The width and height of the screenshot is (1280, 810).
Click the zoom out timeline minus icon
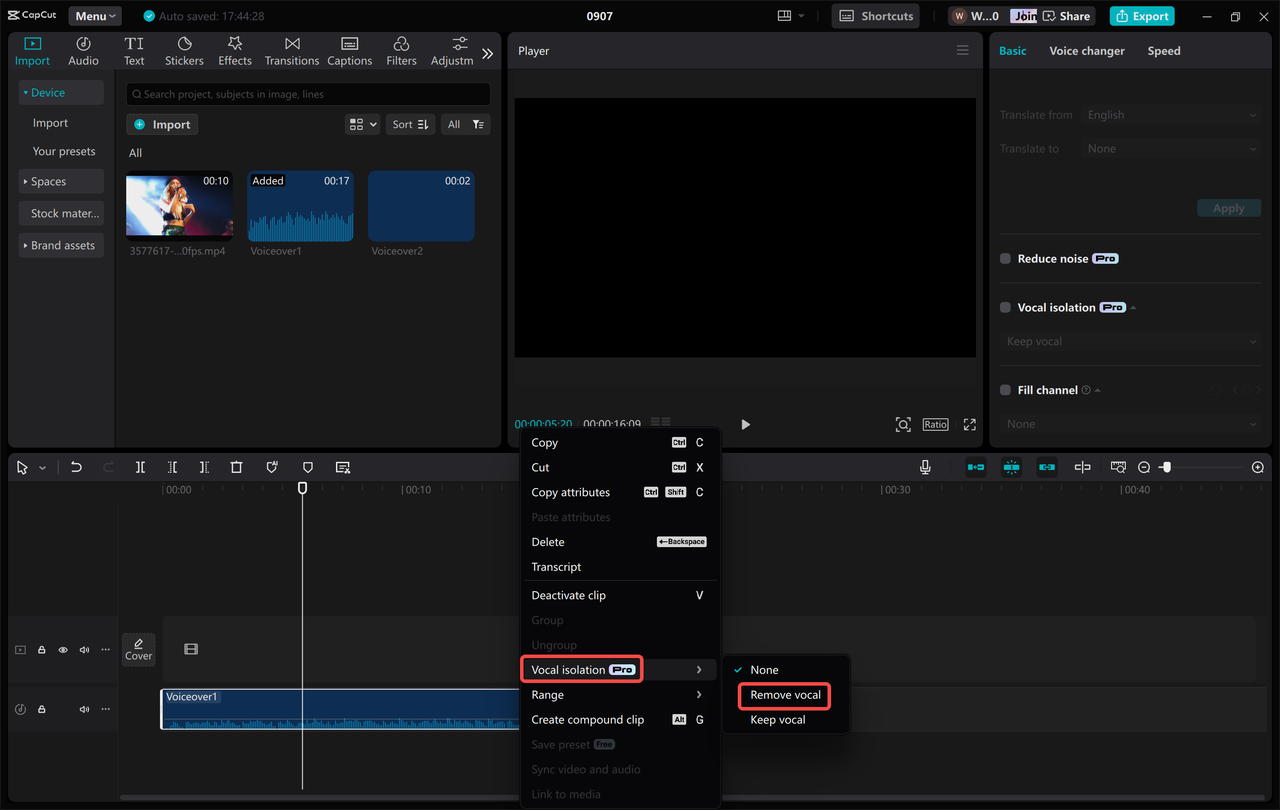pos(1144,467)
